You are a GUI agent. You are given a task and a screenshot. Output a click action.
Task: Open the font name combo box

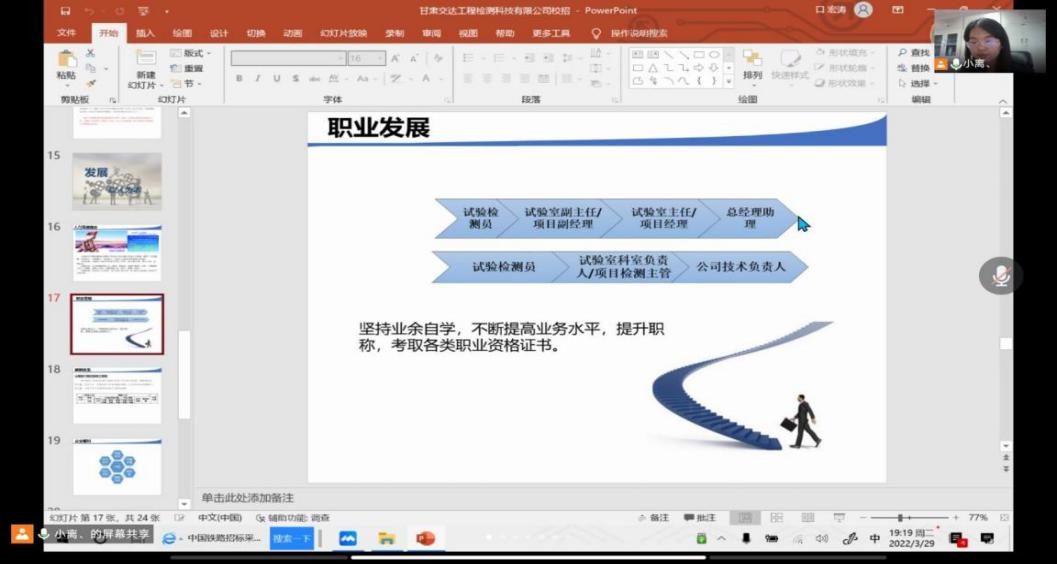289,59
